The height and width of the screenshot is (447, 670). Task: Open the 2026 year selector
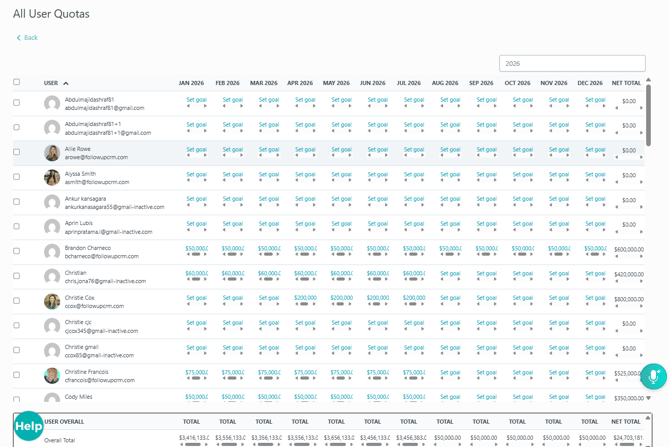pyautogui.click(x=572, y=63)
